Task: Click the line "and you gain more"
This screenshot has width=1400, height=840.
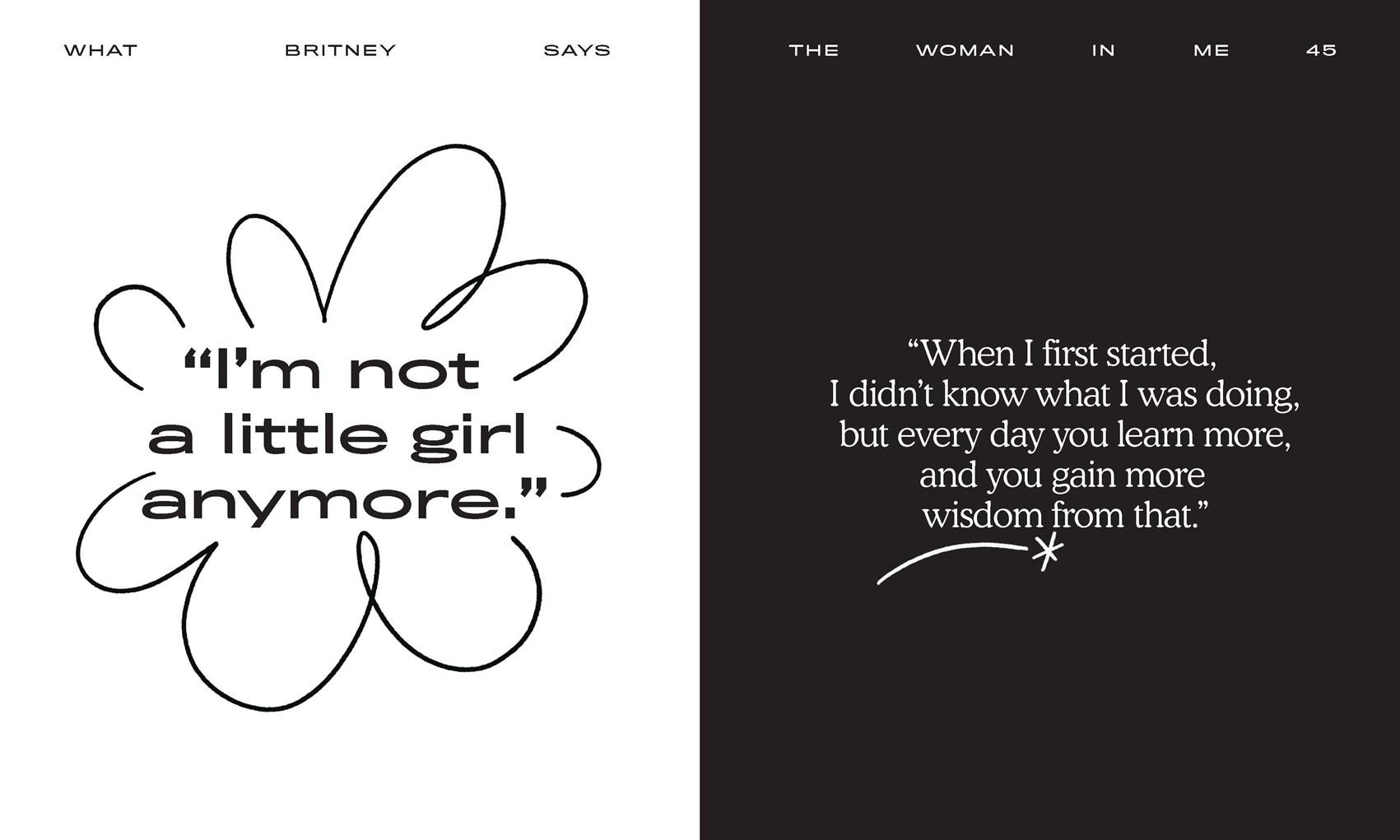Action: tap(1062, 475)
